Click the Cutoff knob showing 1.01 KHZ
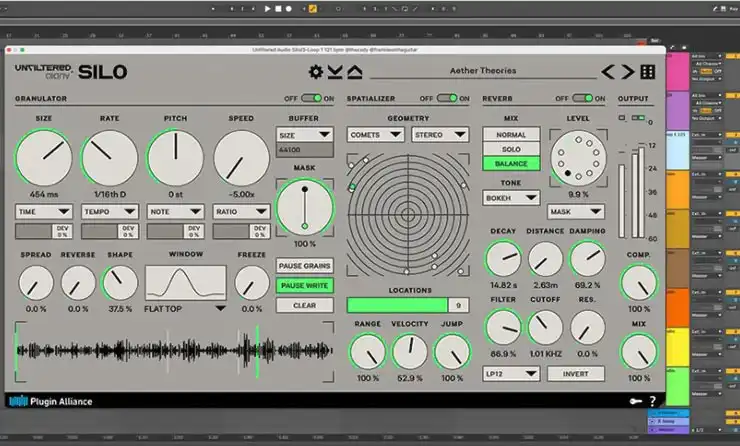The width and height of the screenshot is (740, 446). click(545, 328)
